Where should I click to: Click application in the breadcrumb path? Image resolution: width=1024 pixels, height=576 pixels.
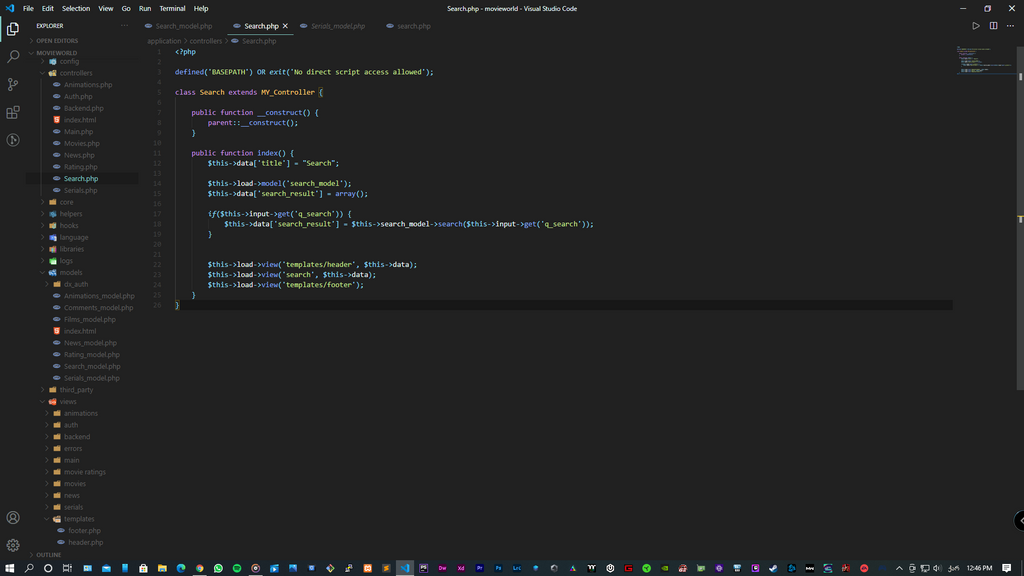pyautogui.click(x=164, y=41)
